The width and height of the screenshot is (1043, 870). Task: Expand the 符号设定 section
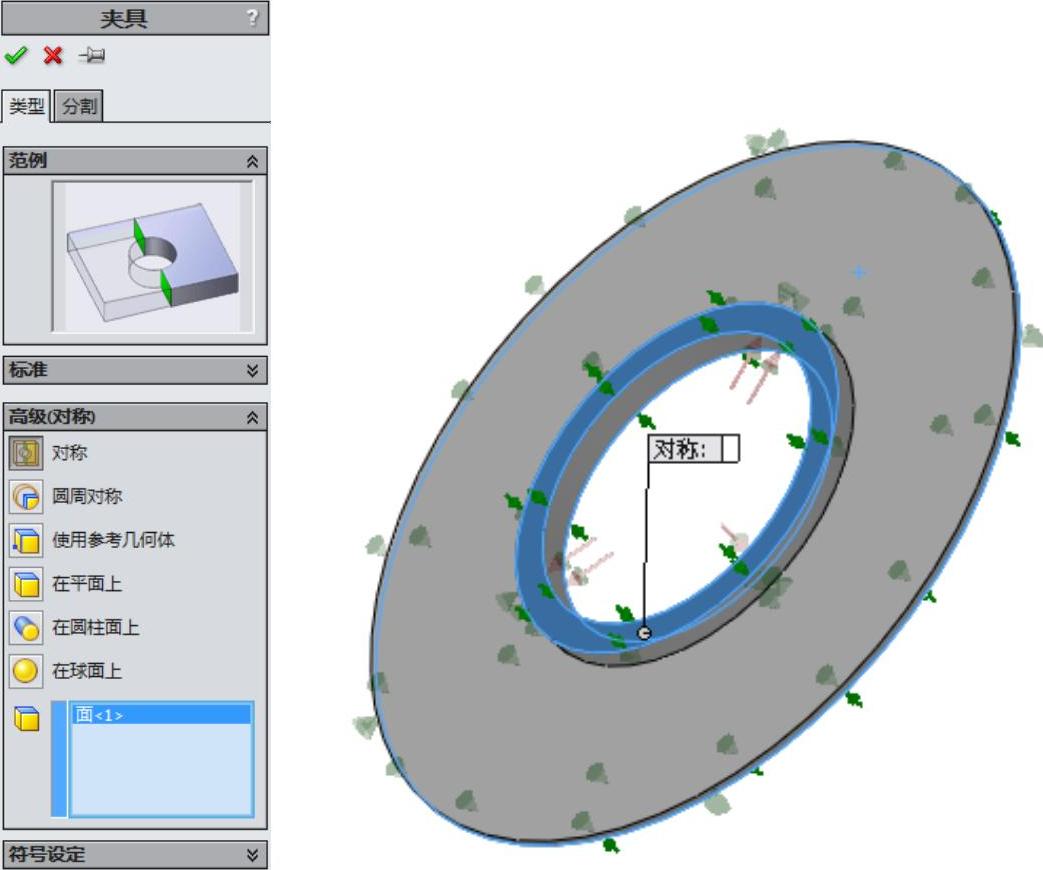[x=252, y=855]
